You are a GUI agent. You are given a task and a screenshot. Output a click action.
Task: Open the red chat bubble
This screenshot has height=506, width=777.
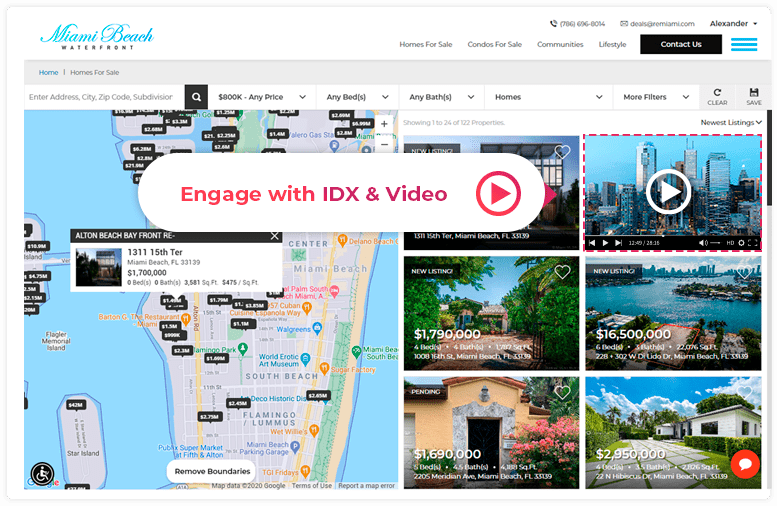point(745,464)
